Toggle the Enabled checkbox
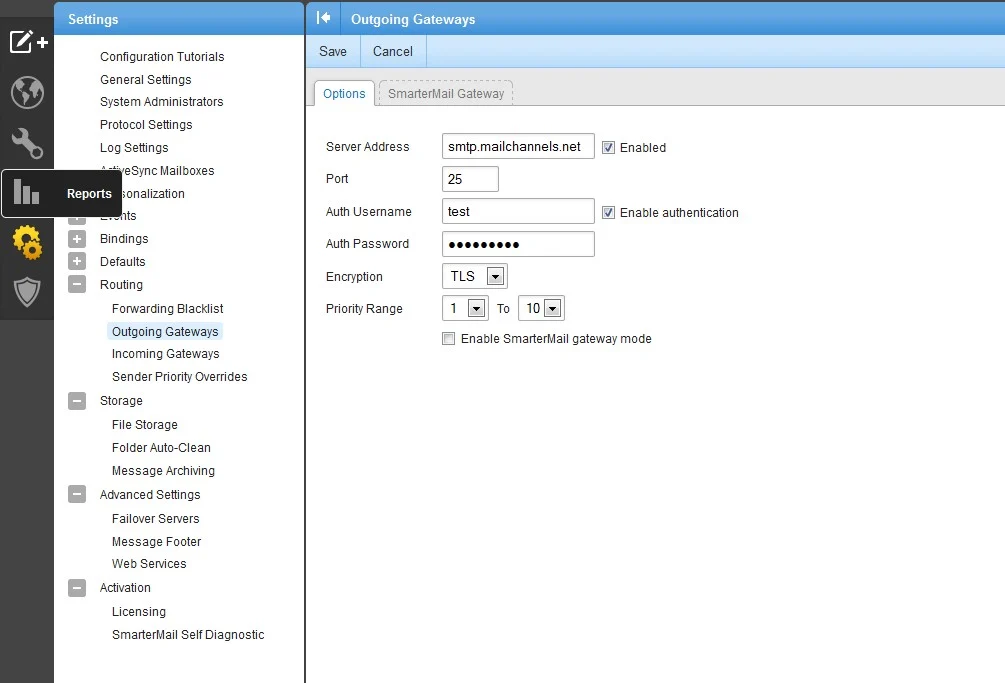 (x=608, y=147)
